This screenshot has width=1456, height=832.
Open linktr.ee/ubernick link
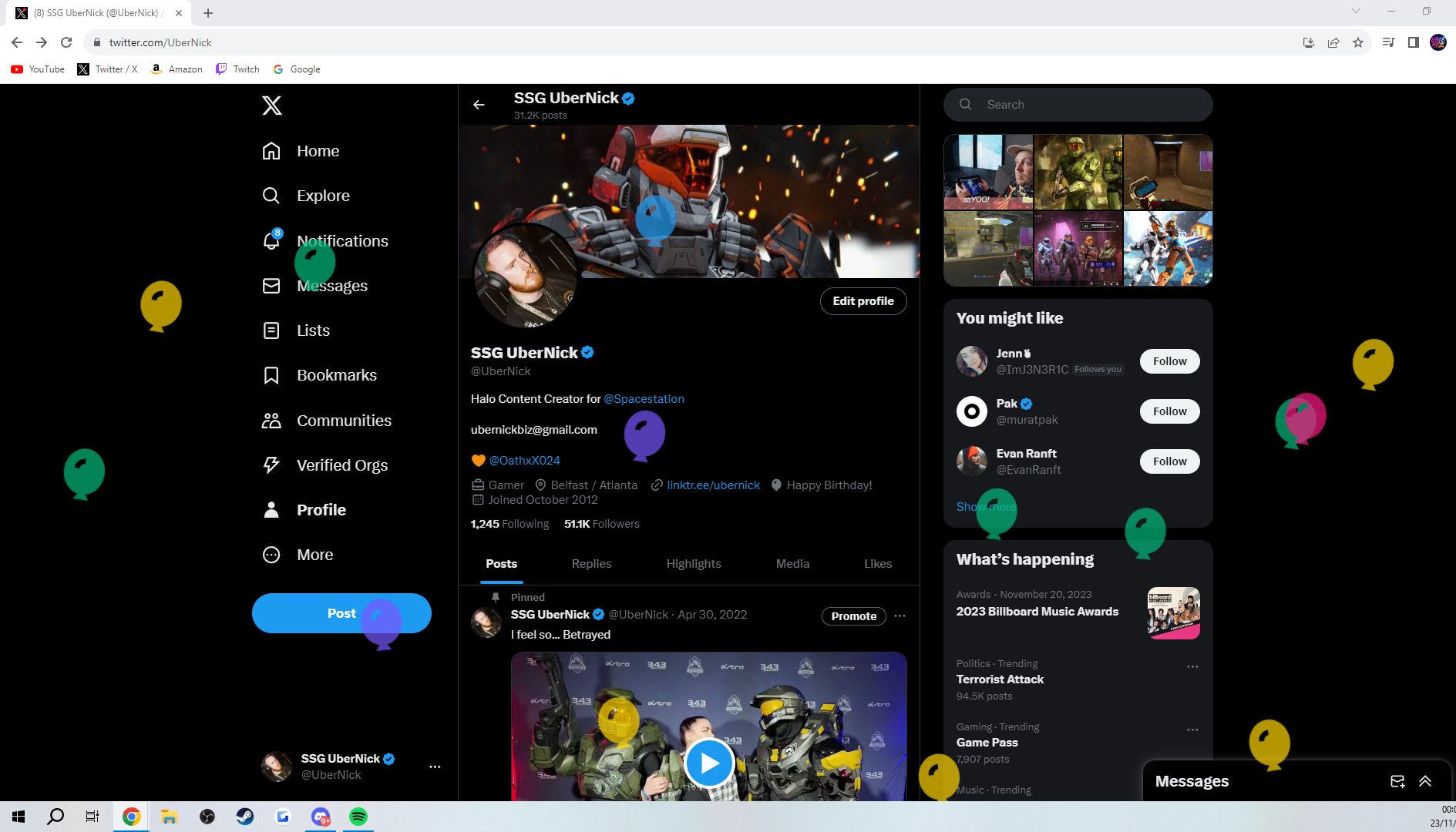pyautogui.click(x=713, y=485)
